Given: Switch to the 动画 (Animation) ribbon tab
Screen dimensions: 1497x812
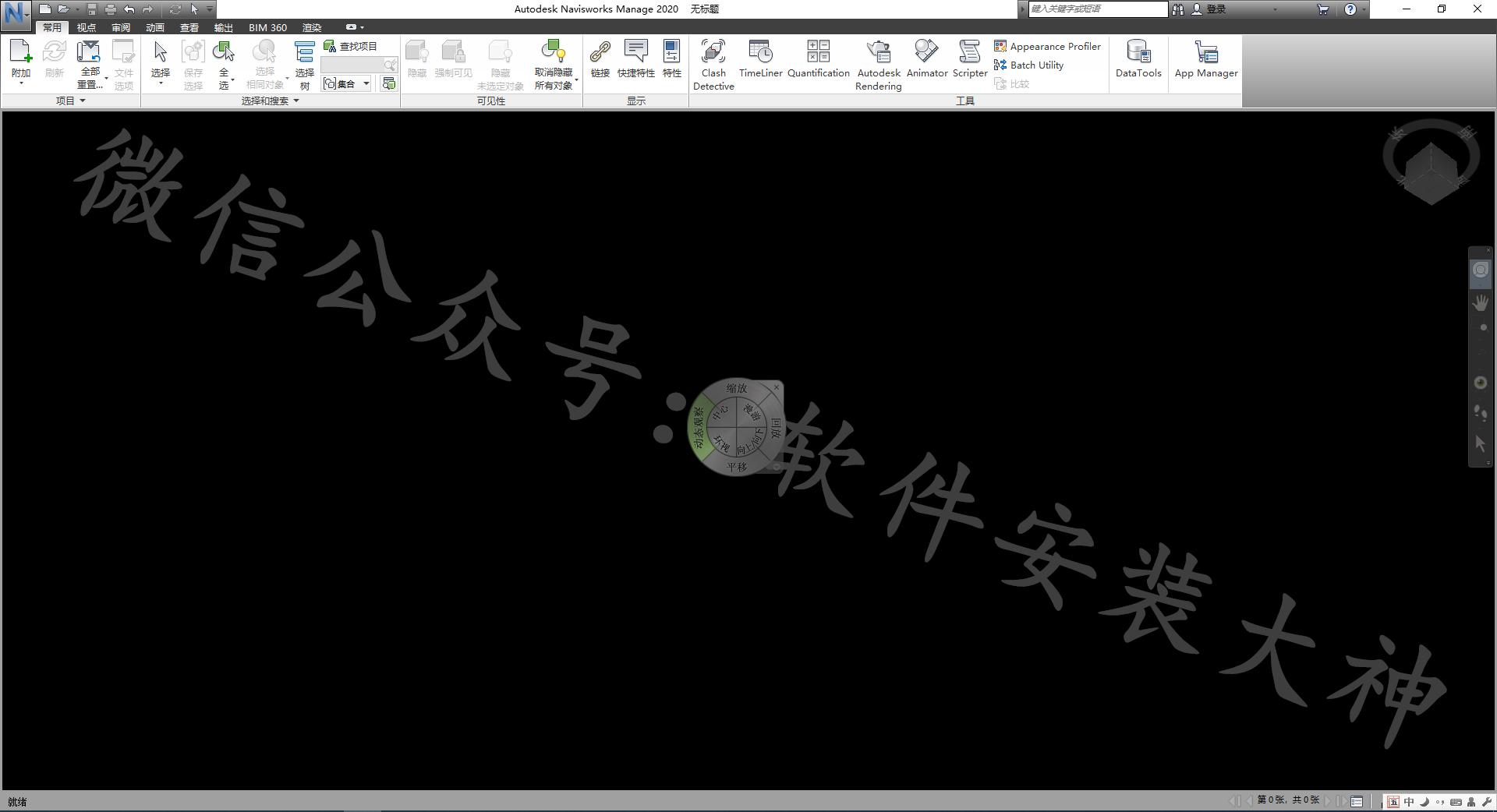Looking at the screenshot, I should point(155,27).
